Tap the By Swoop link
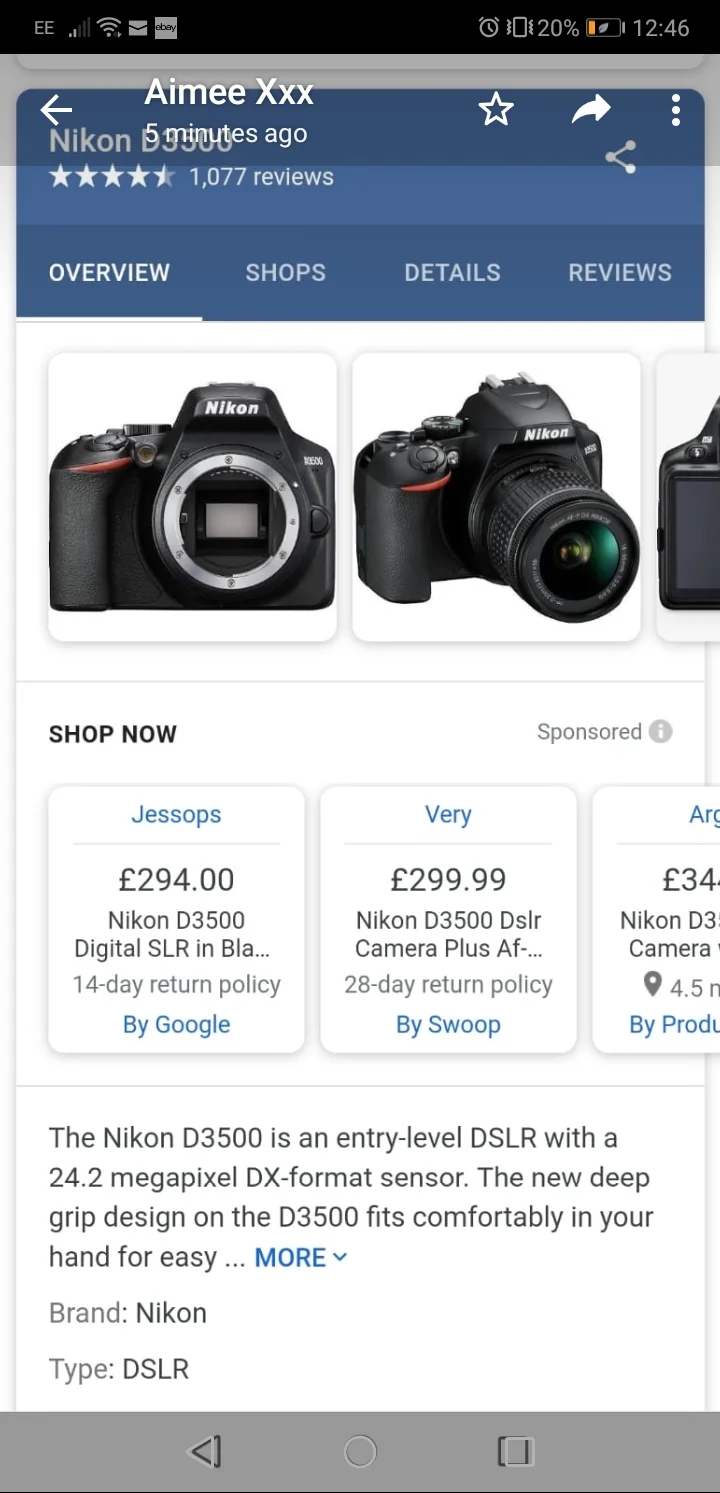 coord(448,1025)
